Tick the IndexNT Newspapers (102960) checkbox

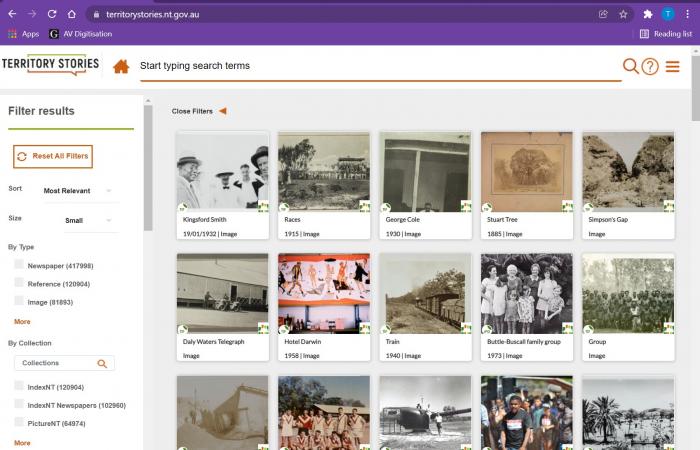tap(19, 404)
